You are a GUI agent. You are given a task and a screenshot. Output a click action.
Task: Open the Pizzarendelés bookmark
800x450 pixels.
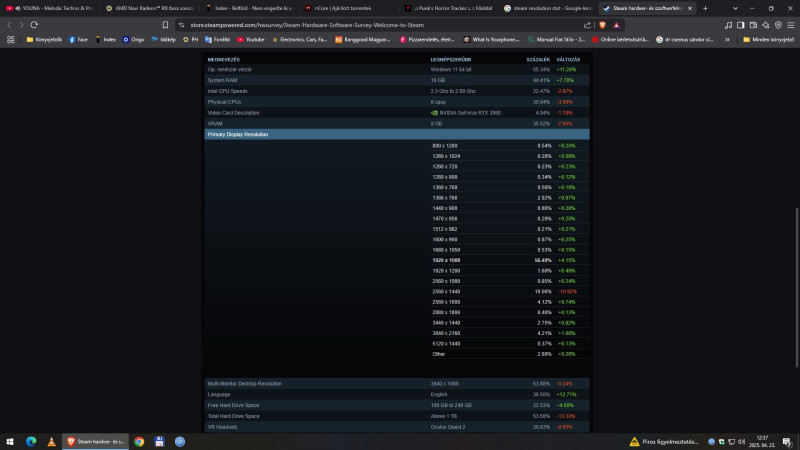(427, 39)
